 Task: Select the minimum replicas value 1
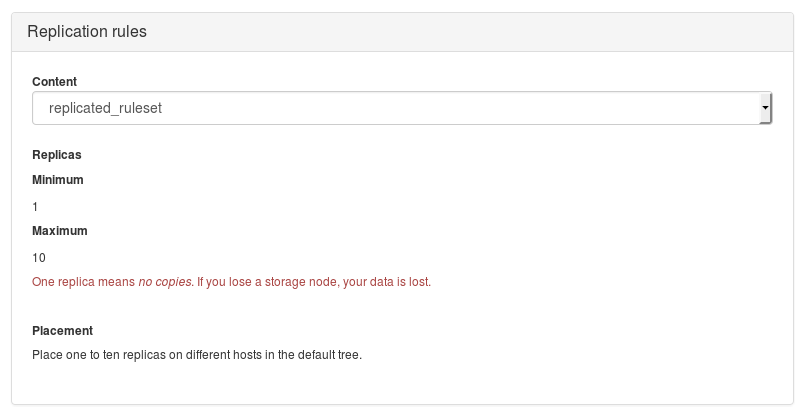point(35,206)
